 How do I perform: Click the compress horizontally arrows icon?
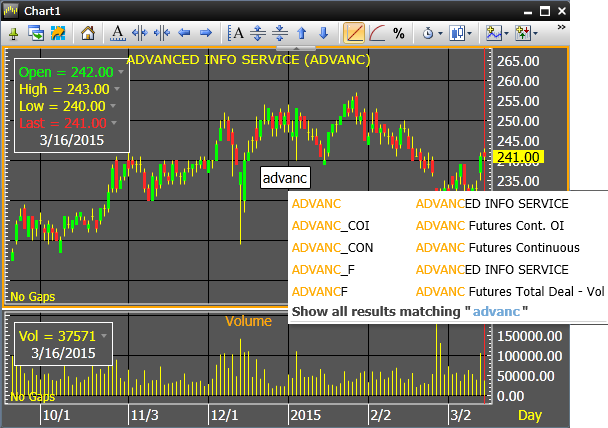(x=162, y=33)
